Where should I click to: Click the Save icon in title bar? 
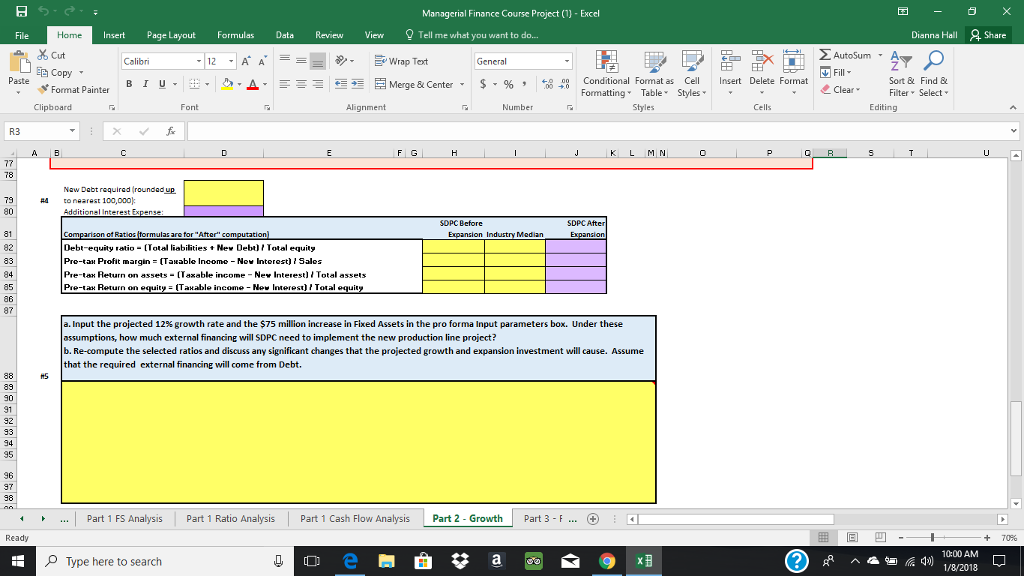pos(22,12)
